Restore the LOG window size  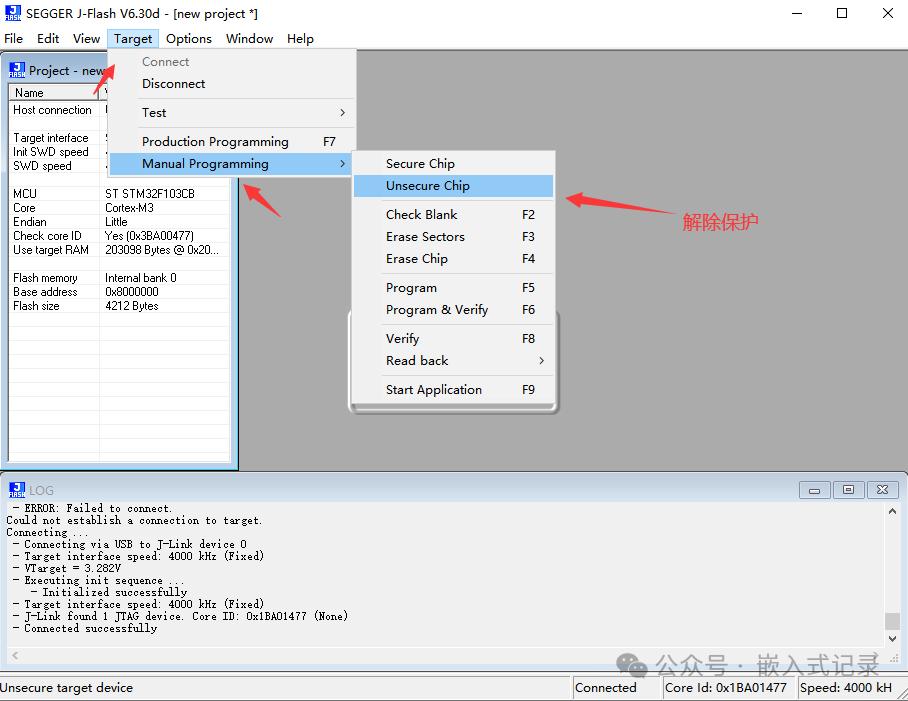[848, 490]
